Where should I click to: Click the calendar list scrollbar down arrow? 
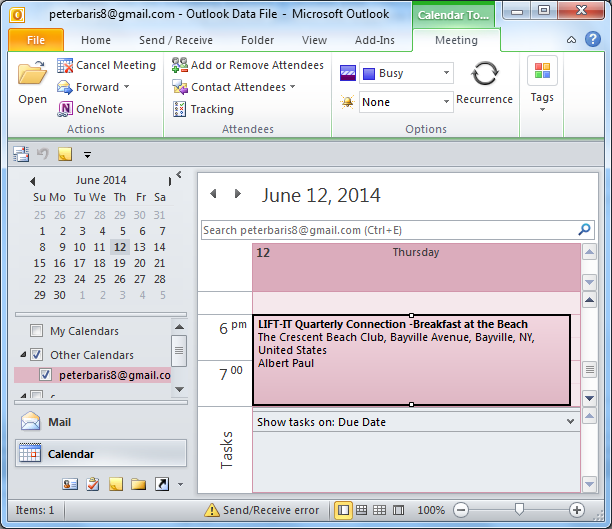tap(179, 389)
